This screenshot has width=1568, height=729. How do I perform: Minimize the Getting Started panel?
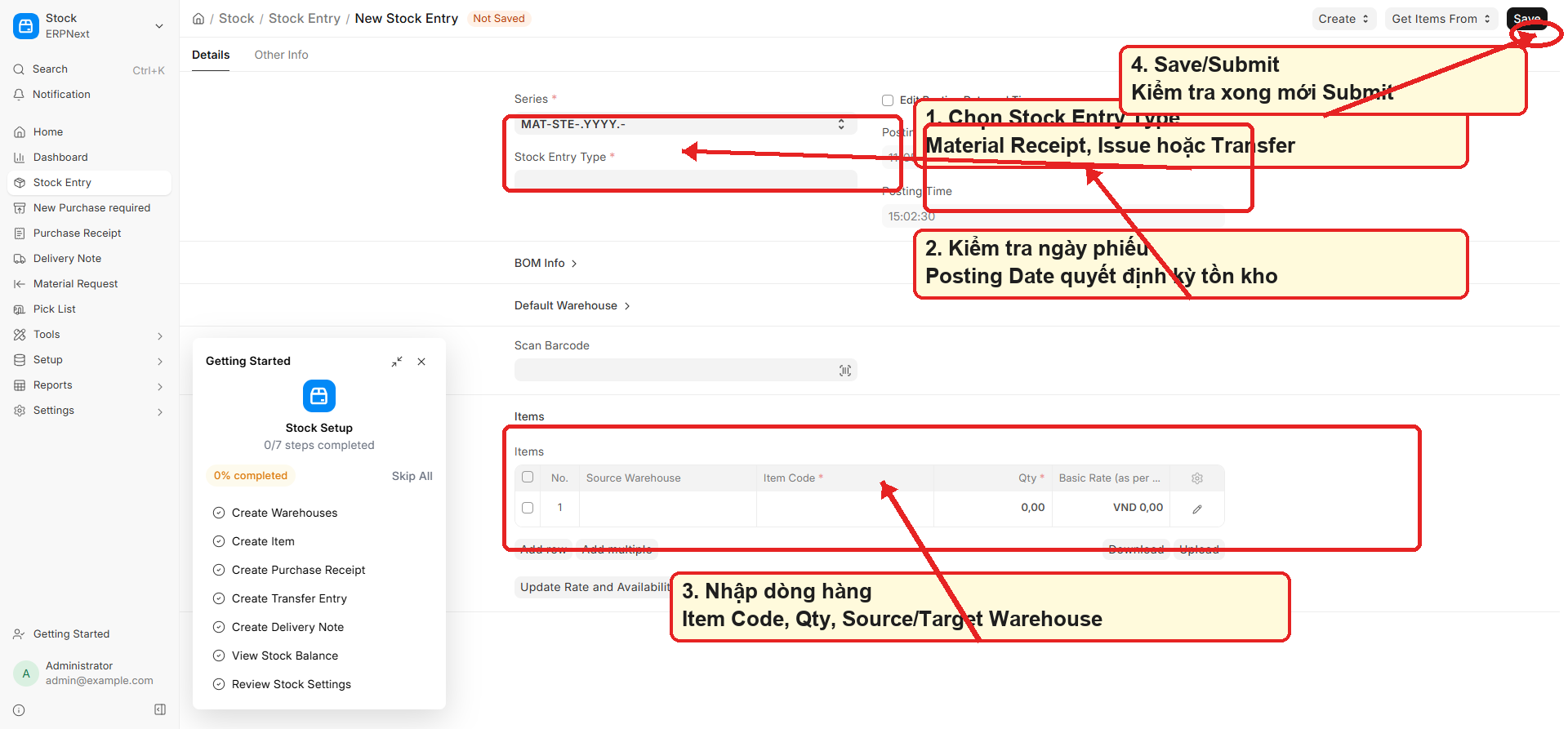pos(397,362)
